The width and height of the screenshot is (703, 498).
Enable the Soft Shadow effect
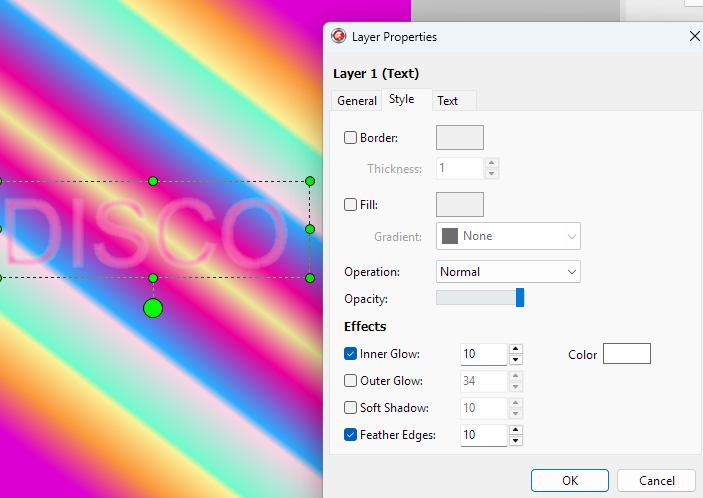tap(351, 408)
